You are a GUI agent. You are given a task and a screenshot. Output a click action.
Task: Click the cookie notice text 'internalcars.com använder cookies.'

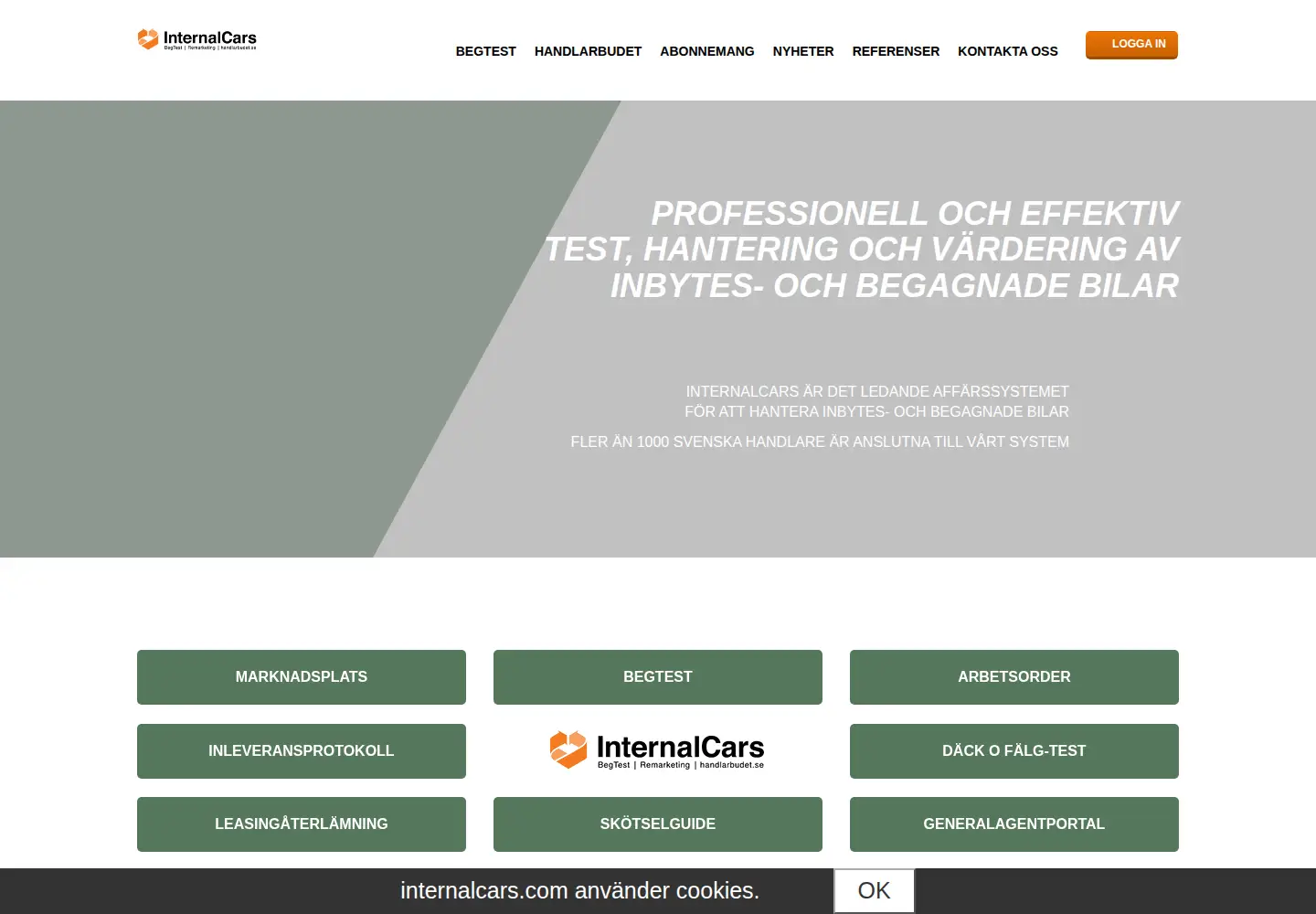coord(579,891)
